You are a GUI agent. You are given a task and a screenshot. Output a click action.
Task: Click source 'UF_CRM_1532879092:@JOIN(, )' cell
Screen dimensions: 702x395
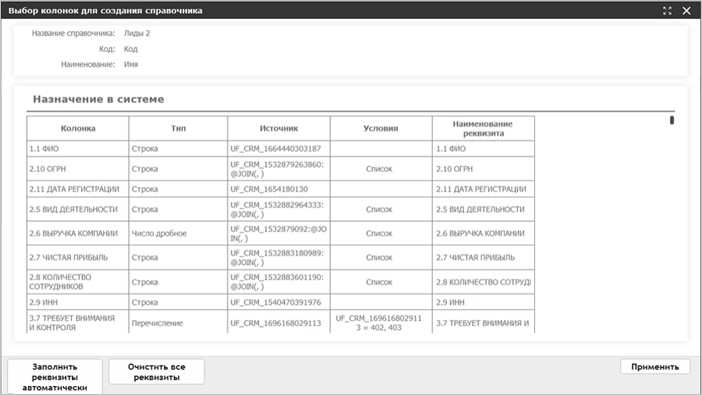coord(278,233)
